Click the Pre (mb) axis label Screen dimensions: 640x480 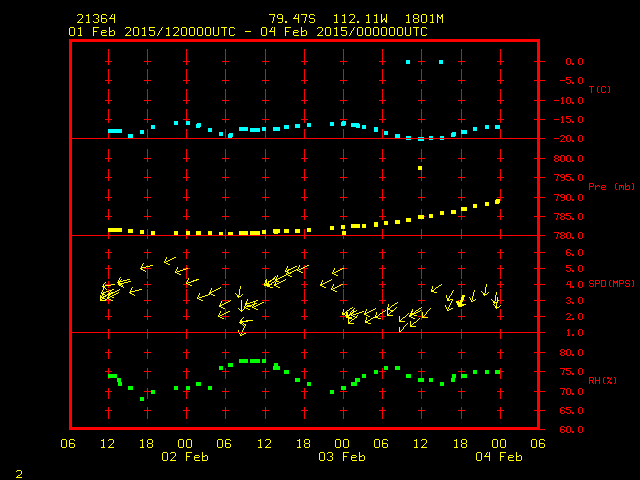(x=611, y=187)
